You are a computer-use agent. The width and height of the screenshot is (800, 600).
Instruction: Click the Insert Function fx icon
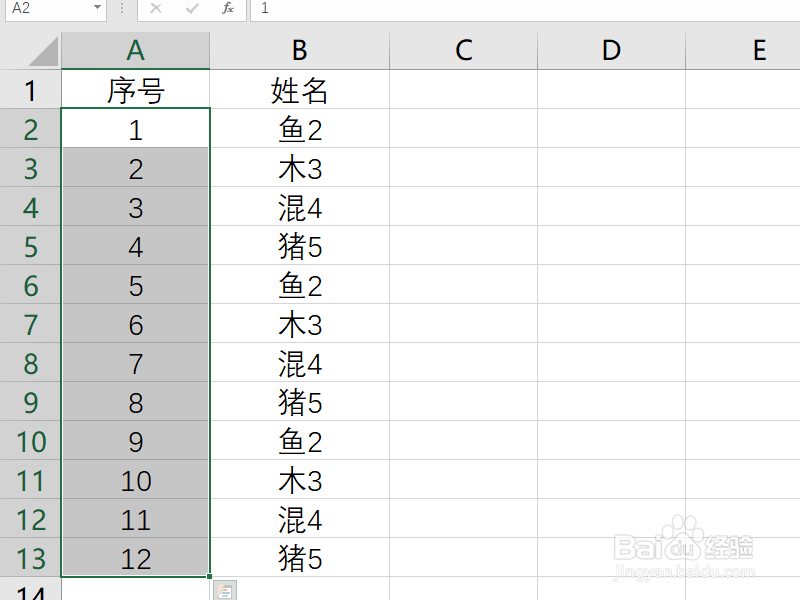[228, 8]
